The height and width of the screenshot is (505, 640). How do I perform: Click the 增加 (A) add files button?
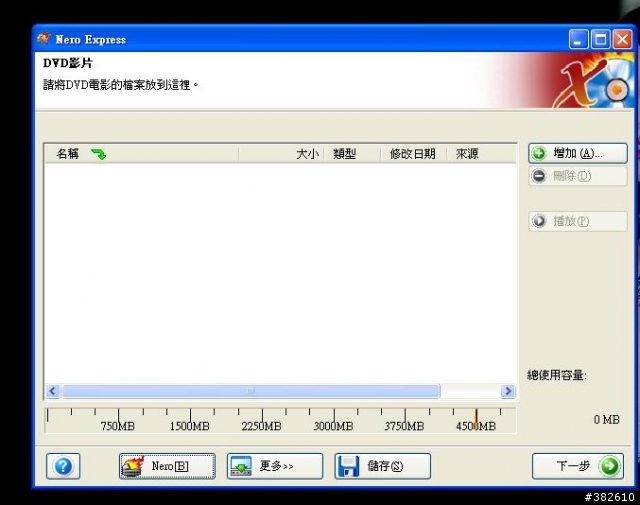pos(578,154)
